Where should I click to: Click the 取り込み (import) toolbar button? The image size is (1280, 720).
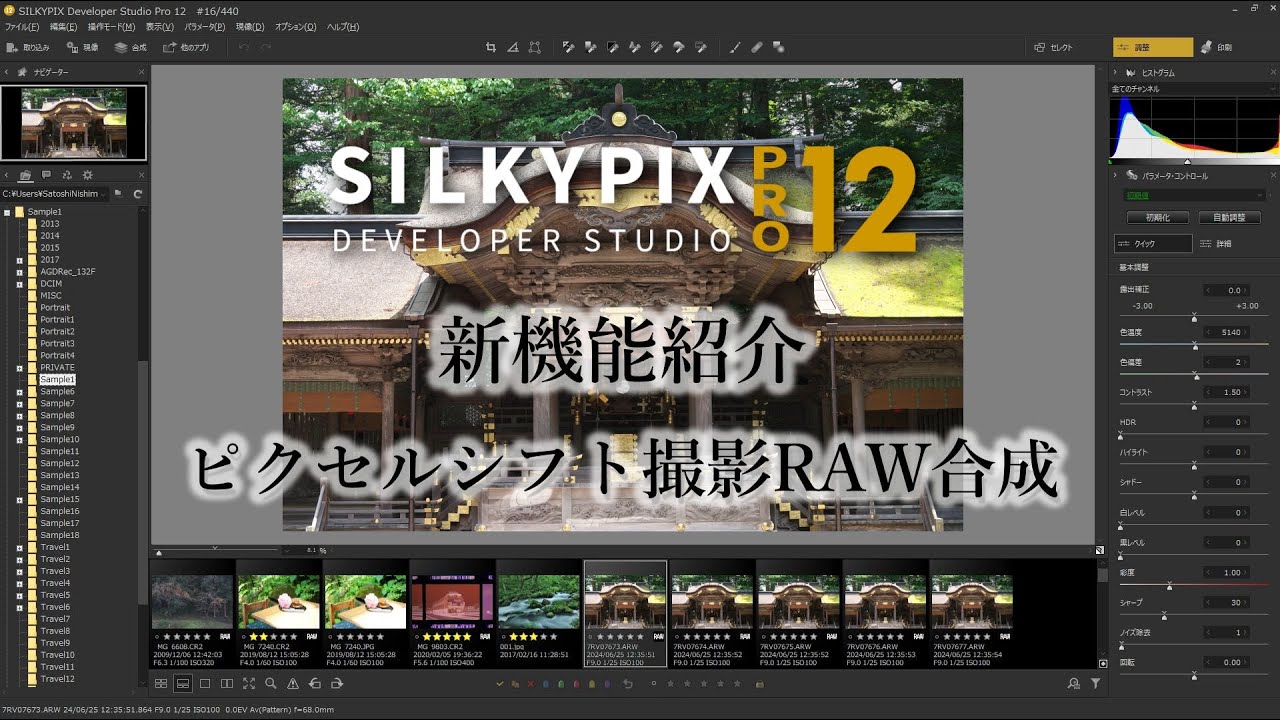[28, 47]
